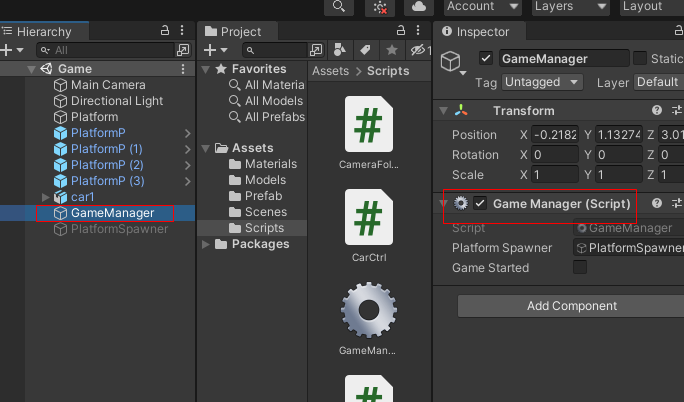The image size is (684, 402).
Task: Open the Hierarchy panel three-dot menu
Action: (182, 31)
